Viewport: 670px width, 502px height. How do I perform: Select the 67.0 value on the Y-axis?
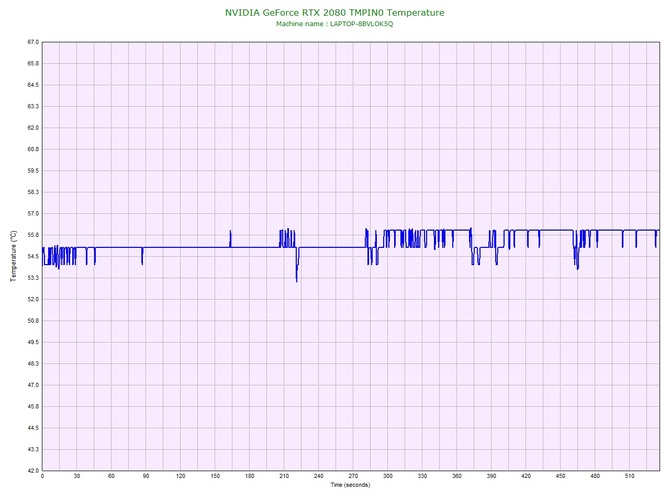click(32, 43)
